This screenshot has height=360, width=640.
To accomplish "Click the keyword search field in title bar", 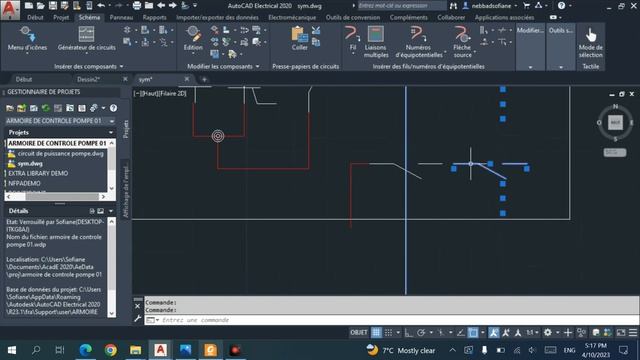I will pos(402,6).
